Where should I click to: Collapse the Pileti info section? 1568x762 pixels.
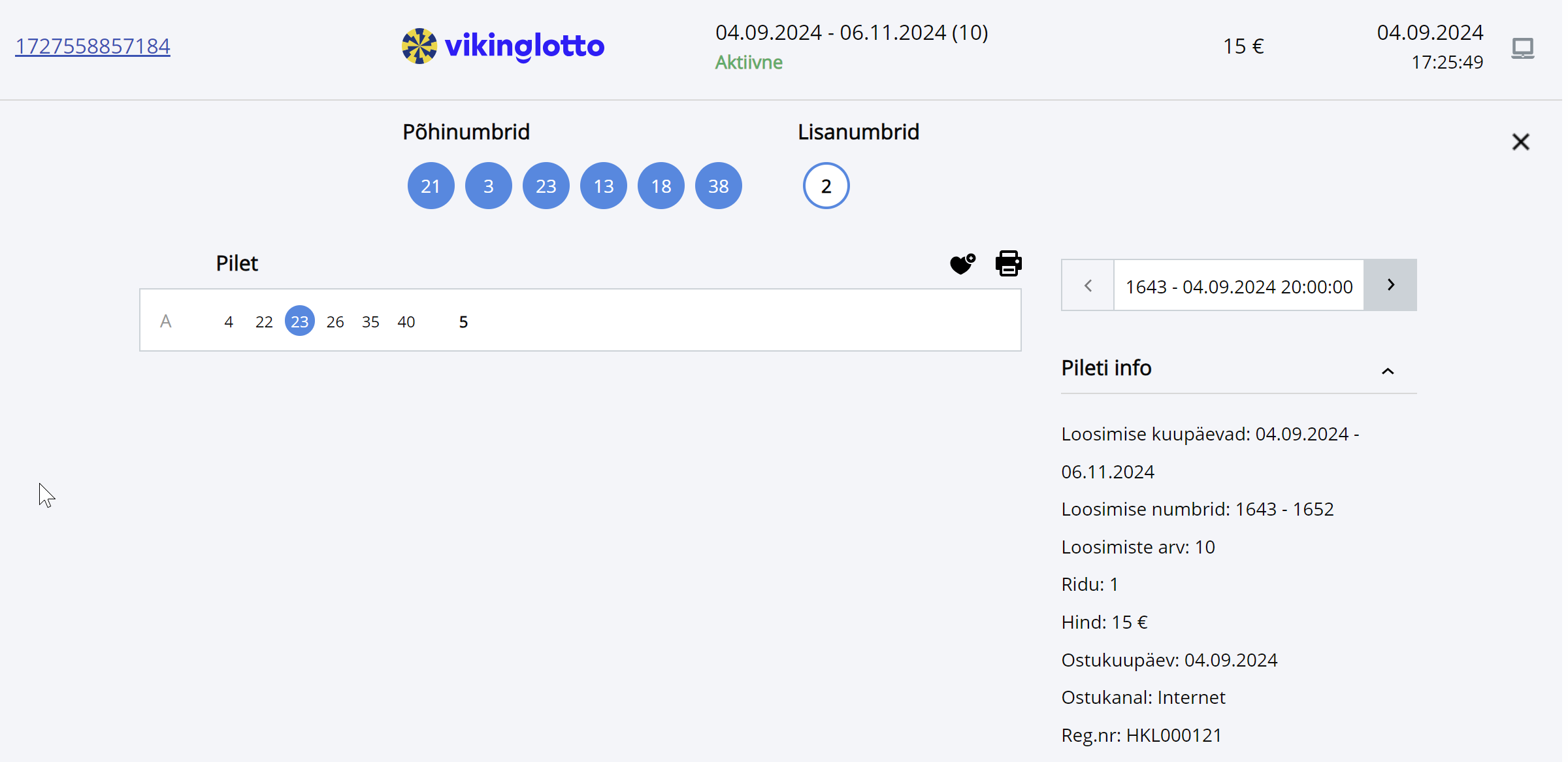tap(1388, 371)
